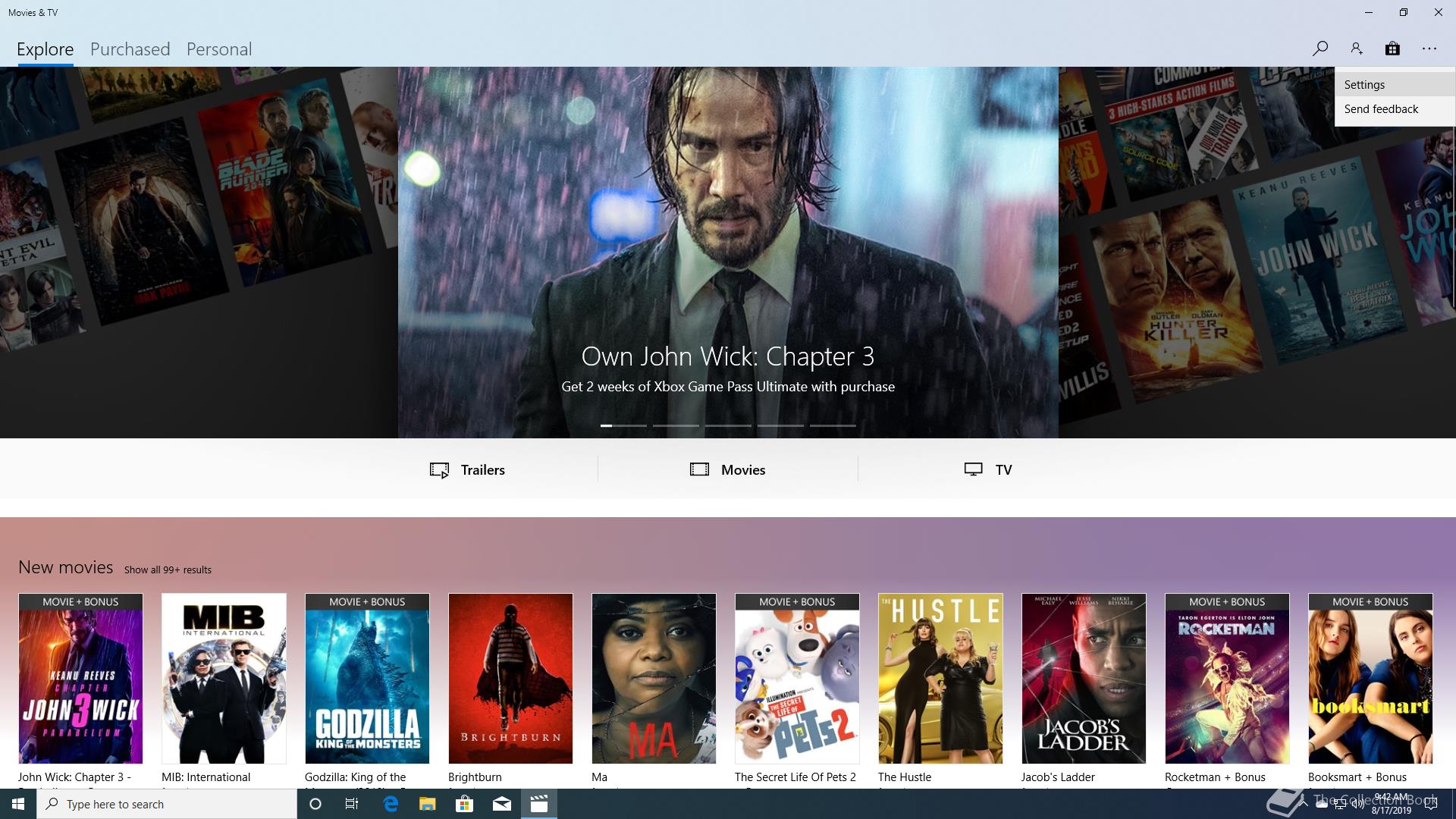Launch Microsoft Edge from the taskbar
The height and width of the screenshot is (819, 1456).
pyautogui.click(x=391, y=804)
